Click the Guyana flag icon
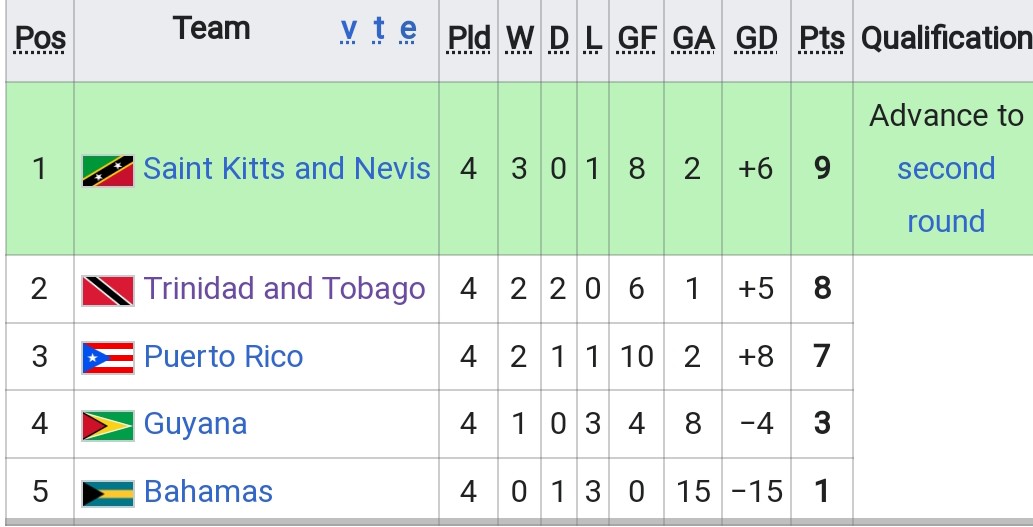This screenshot has height=527, width=1033. point(108,425)
